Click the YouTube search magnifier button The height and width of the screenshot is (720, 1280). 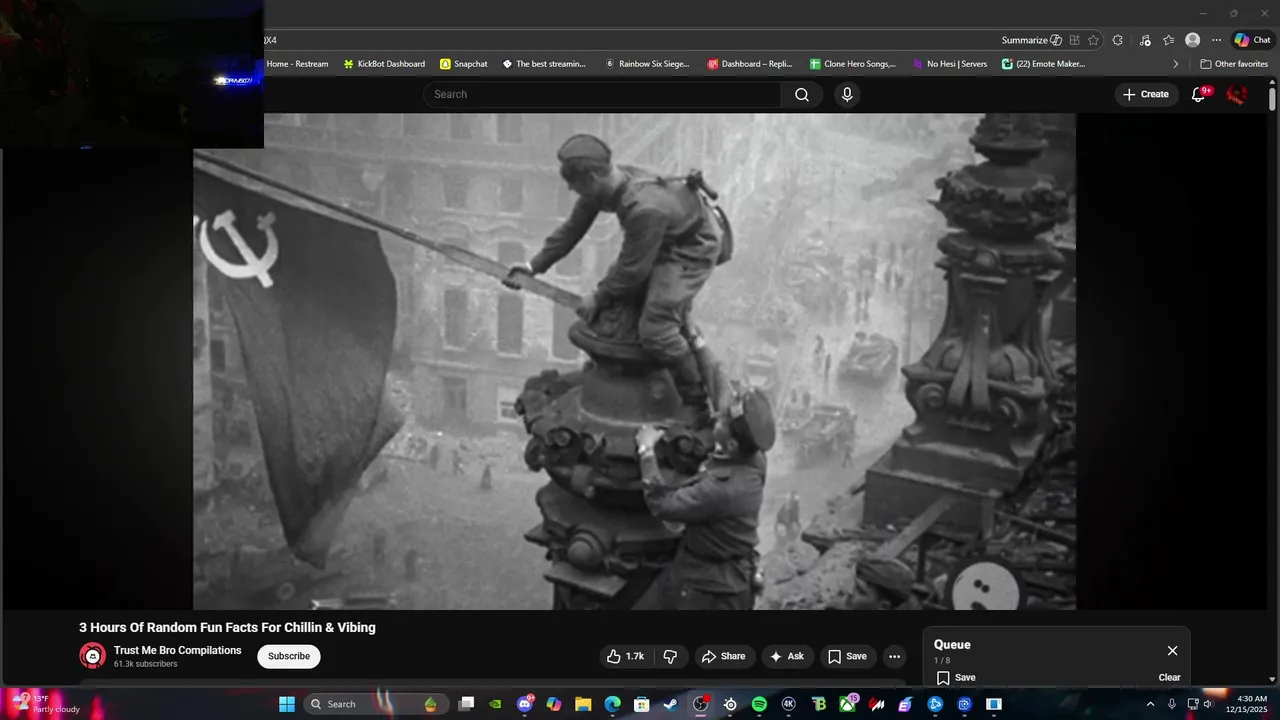tap(802, 94)
